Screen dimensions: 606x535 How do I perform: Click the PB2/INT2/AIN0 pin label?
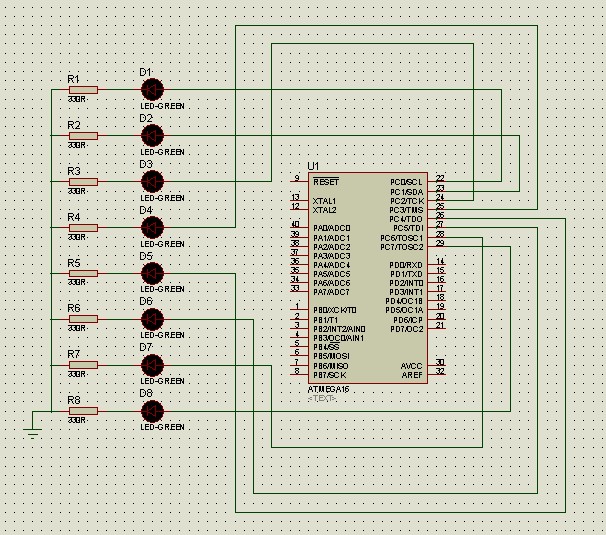click(339, 329)
